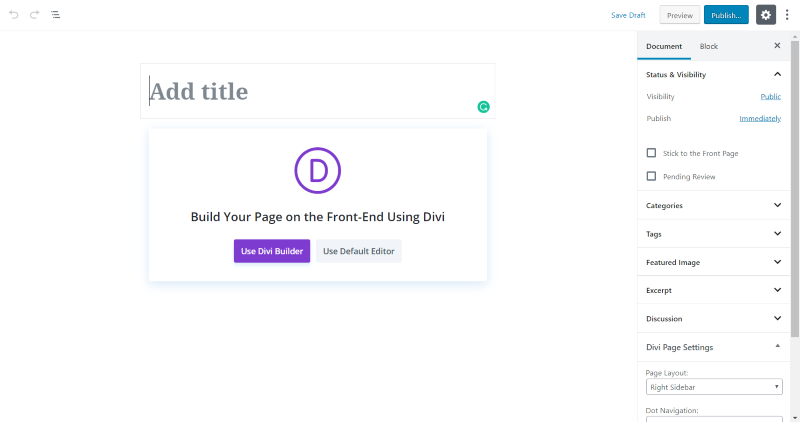The width and height of the screenshot is (800, 422).
Task: Expand the Featured Image section
Action: [713, 262]
